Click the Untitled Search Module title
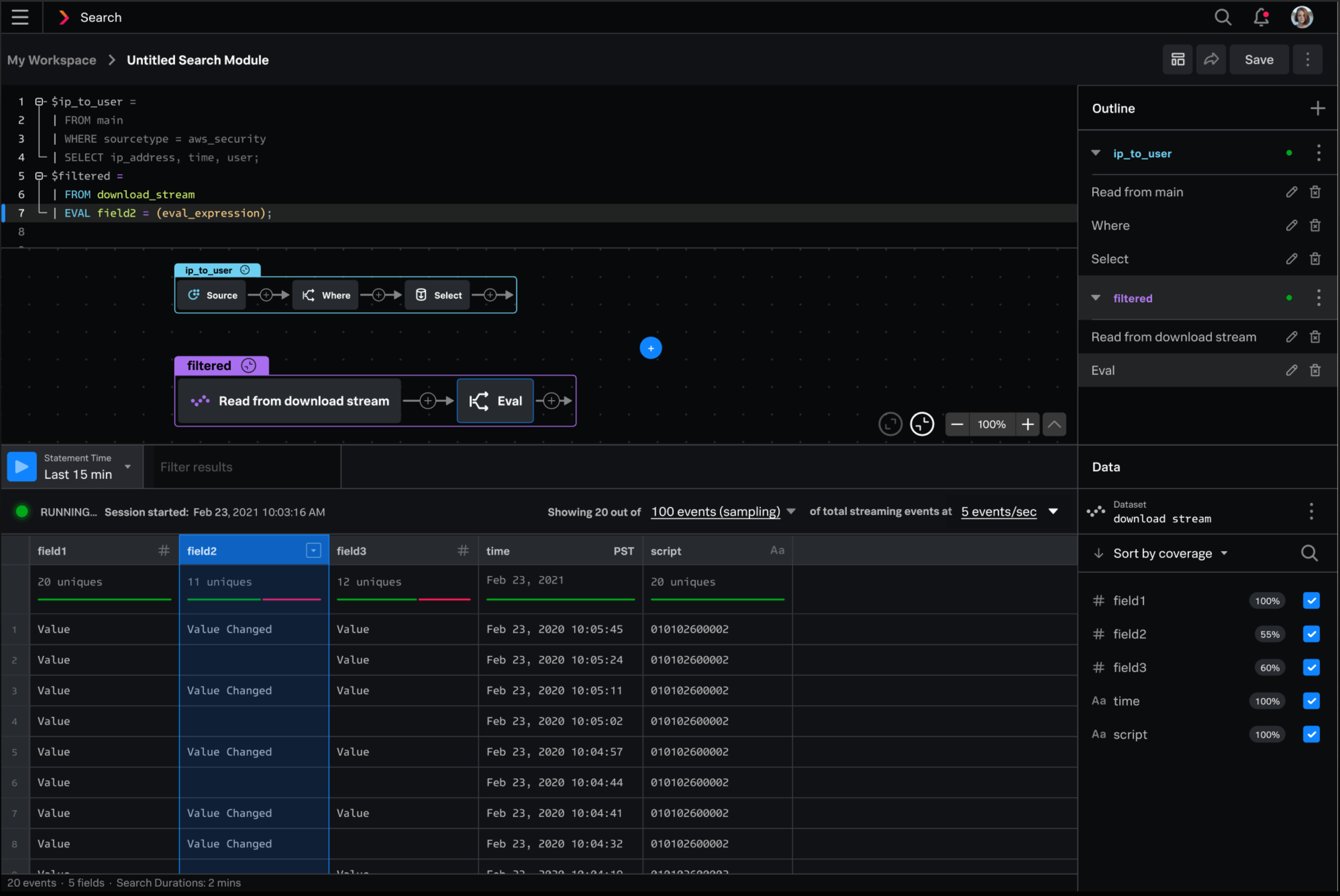The image size is (1340, 896). (197, 60)
